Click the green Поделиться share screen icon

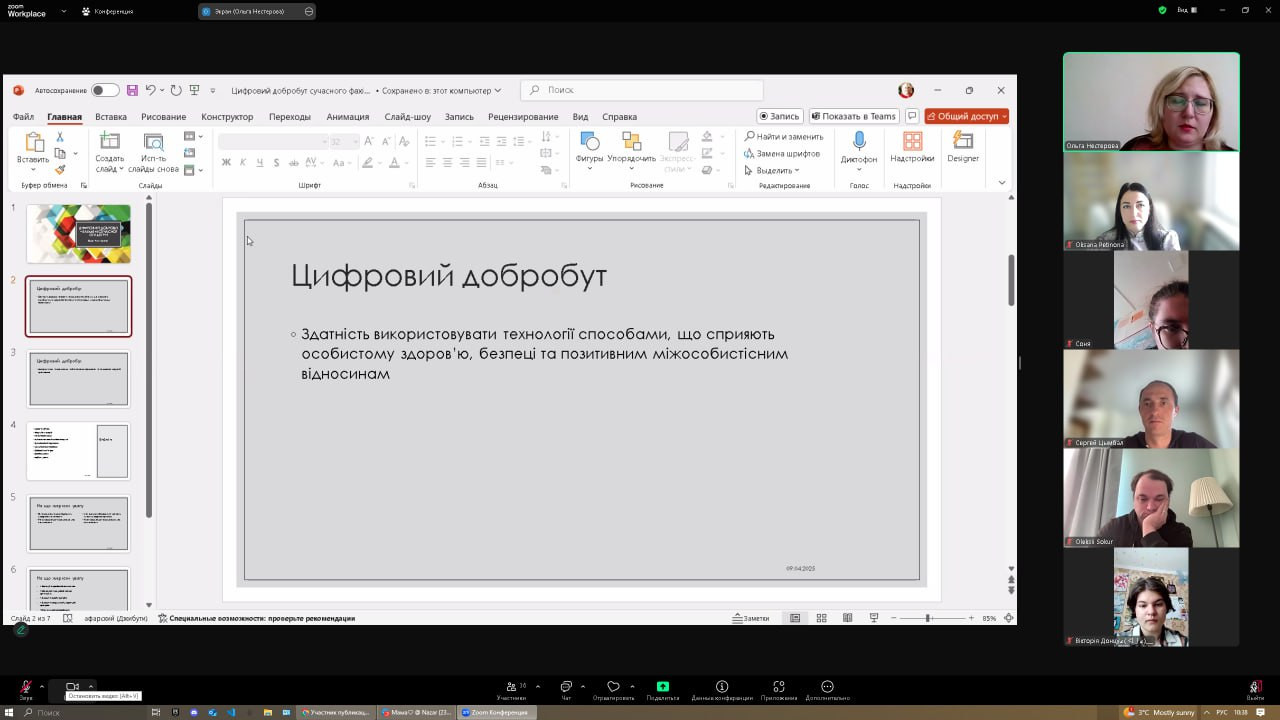662,688
